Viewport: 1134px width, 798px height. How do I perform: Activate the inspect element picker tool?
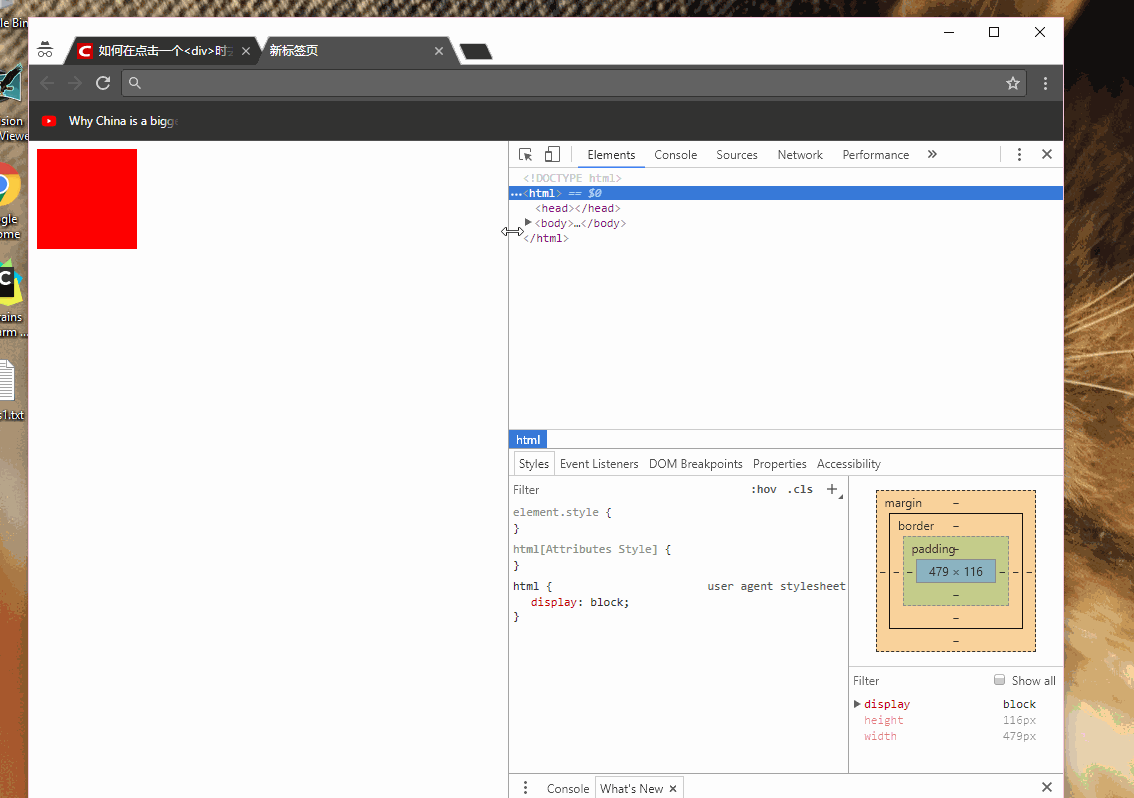click(x=526, y=155)
